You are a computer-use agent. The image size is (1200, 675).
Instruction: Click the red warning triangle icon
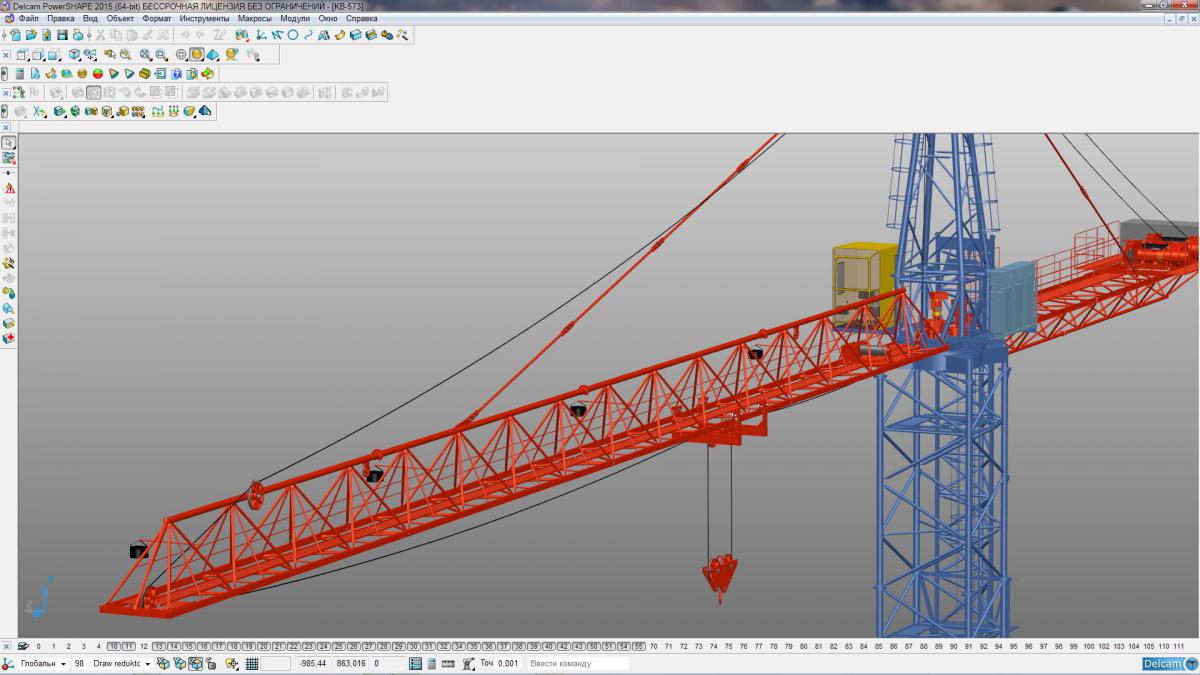pyautogui.click(x=9, y=188)
